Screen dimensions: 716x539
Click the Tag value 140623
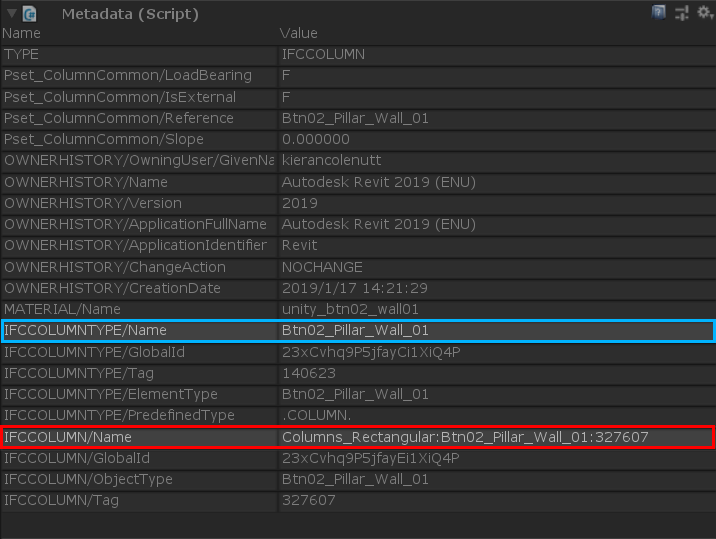point(497,373)
